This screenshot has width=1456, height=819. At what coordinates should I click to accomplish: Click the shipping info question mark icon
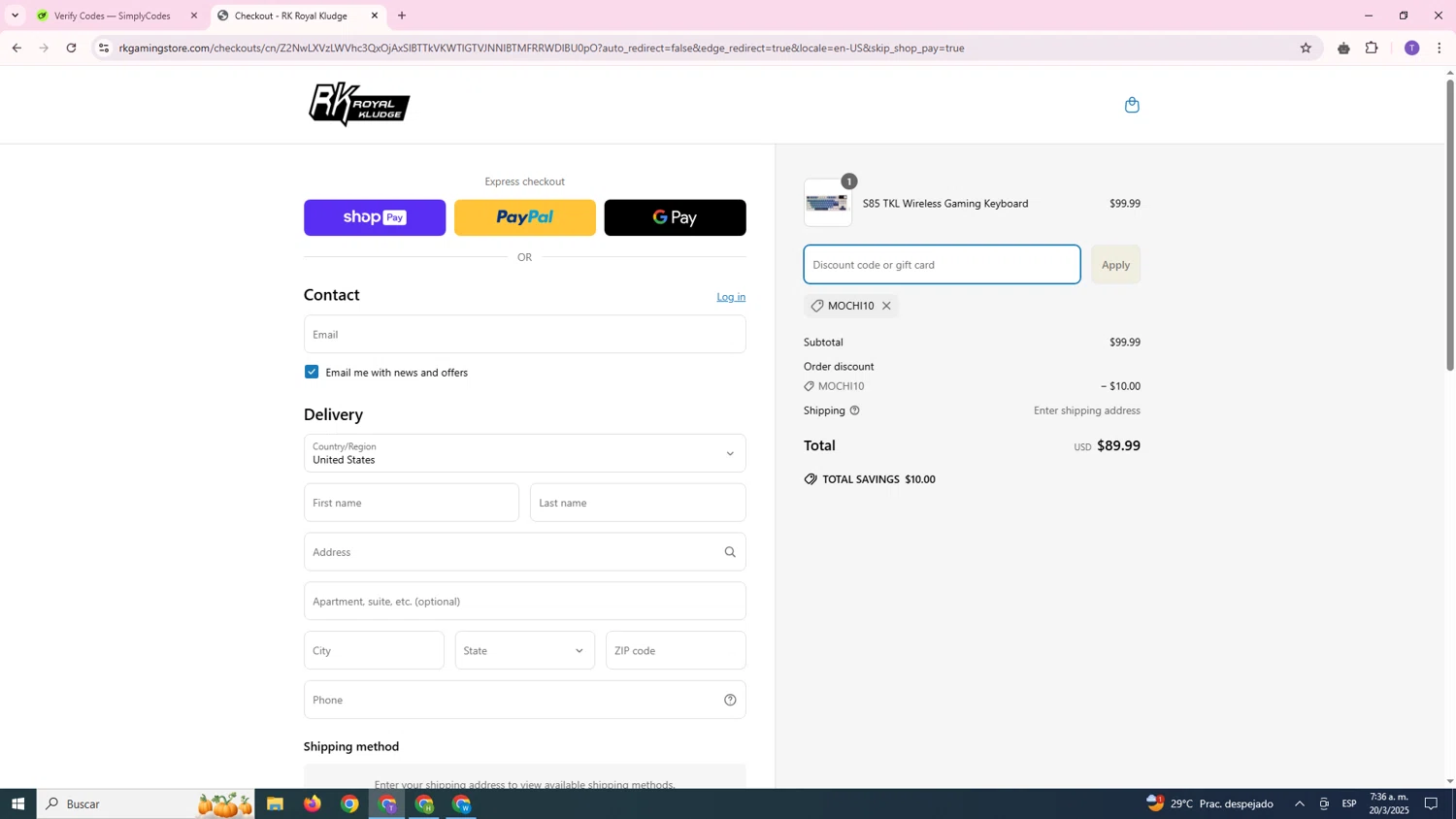pos(855,410)
